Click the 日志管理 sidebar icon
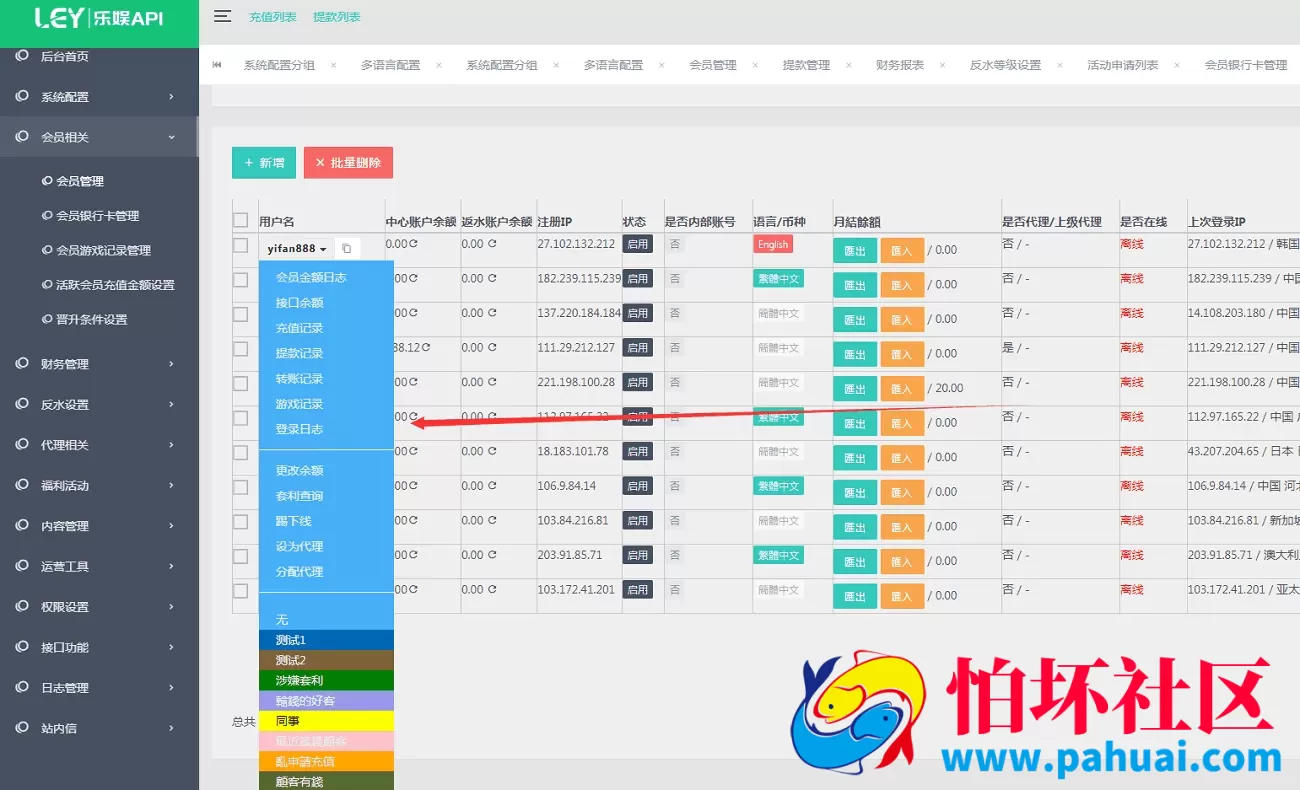 pos(22,687)
